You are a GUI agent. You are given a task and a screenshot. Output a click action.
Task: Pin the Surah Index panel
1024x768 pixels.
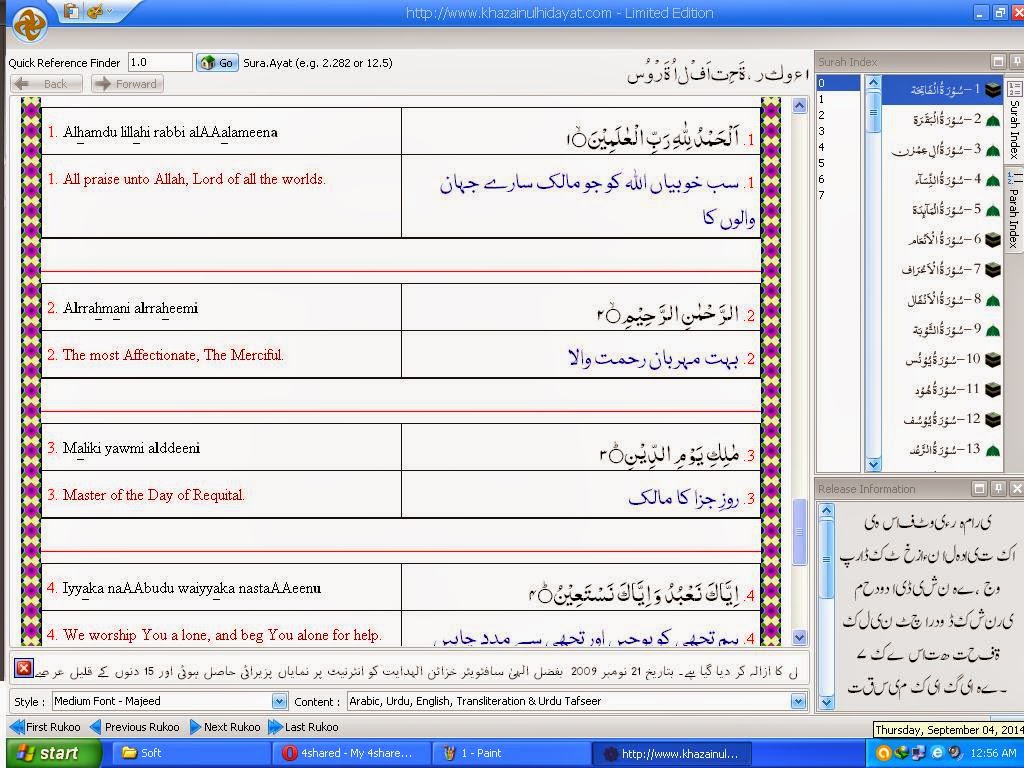coord(1016,61)
